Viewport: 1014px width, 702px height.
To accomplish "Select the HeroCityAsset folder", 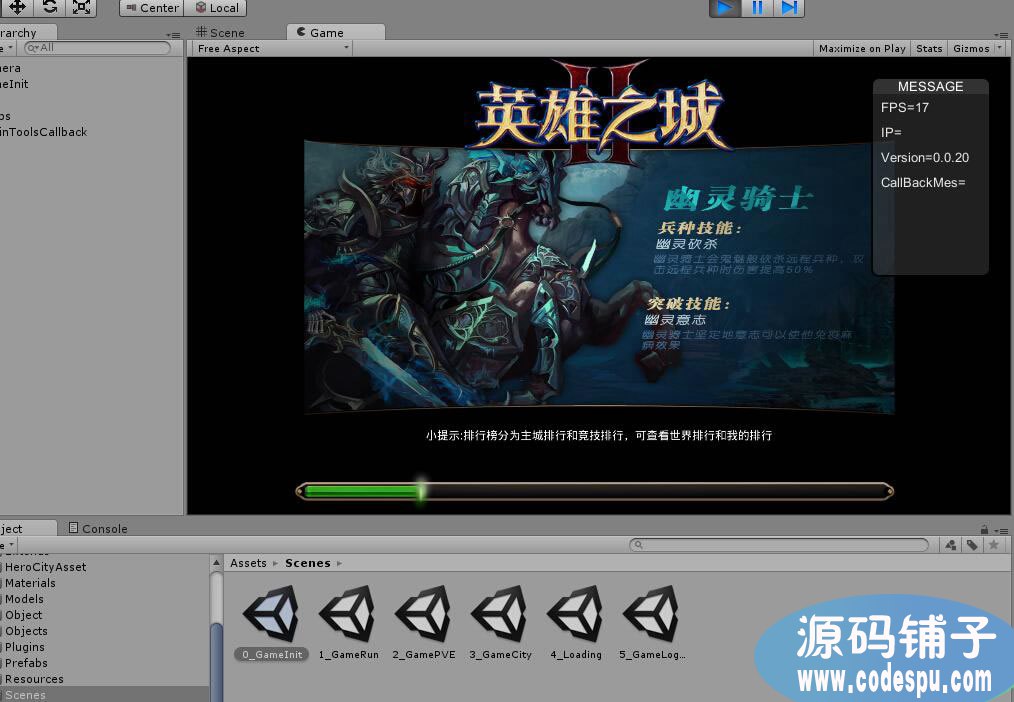I will [45, 567].
